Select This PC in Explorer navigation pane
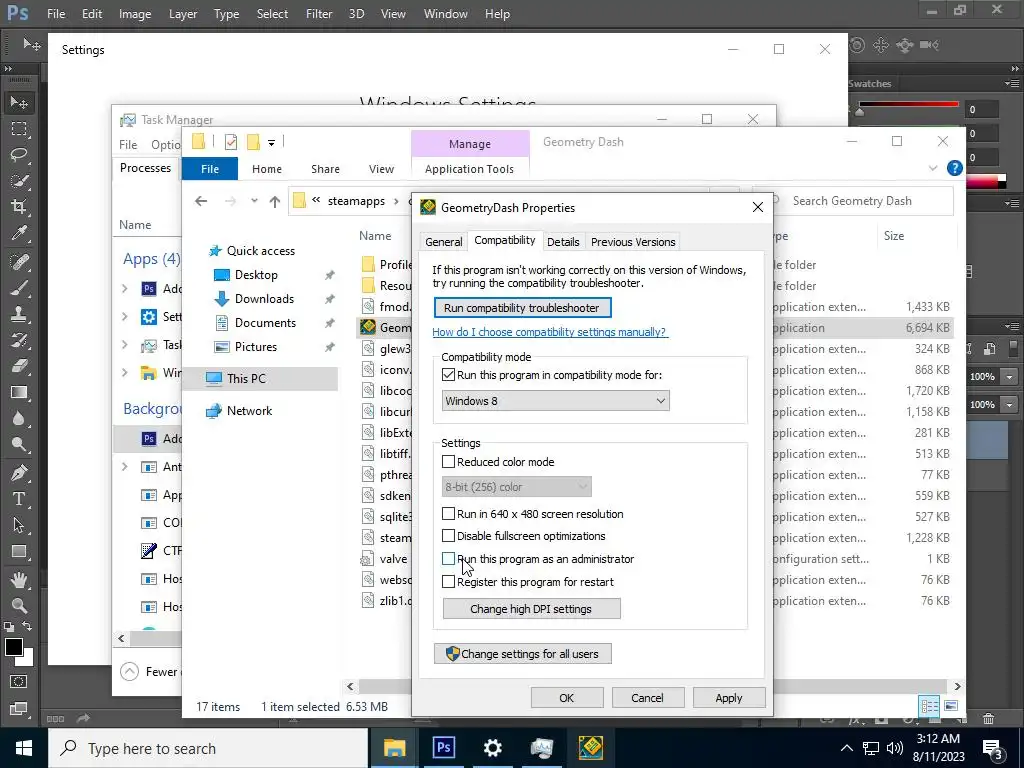The image size is (1024, 768). click(261, 379)
